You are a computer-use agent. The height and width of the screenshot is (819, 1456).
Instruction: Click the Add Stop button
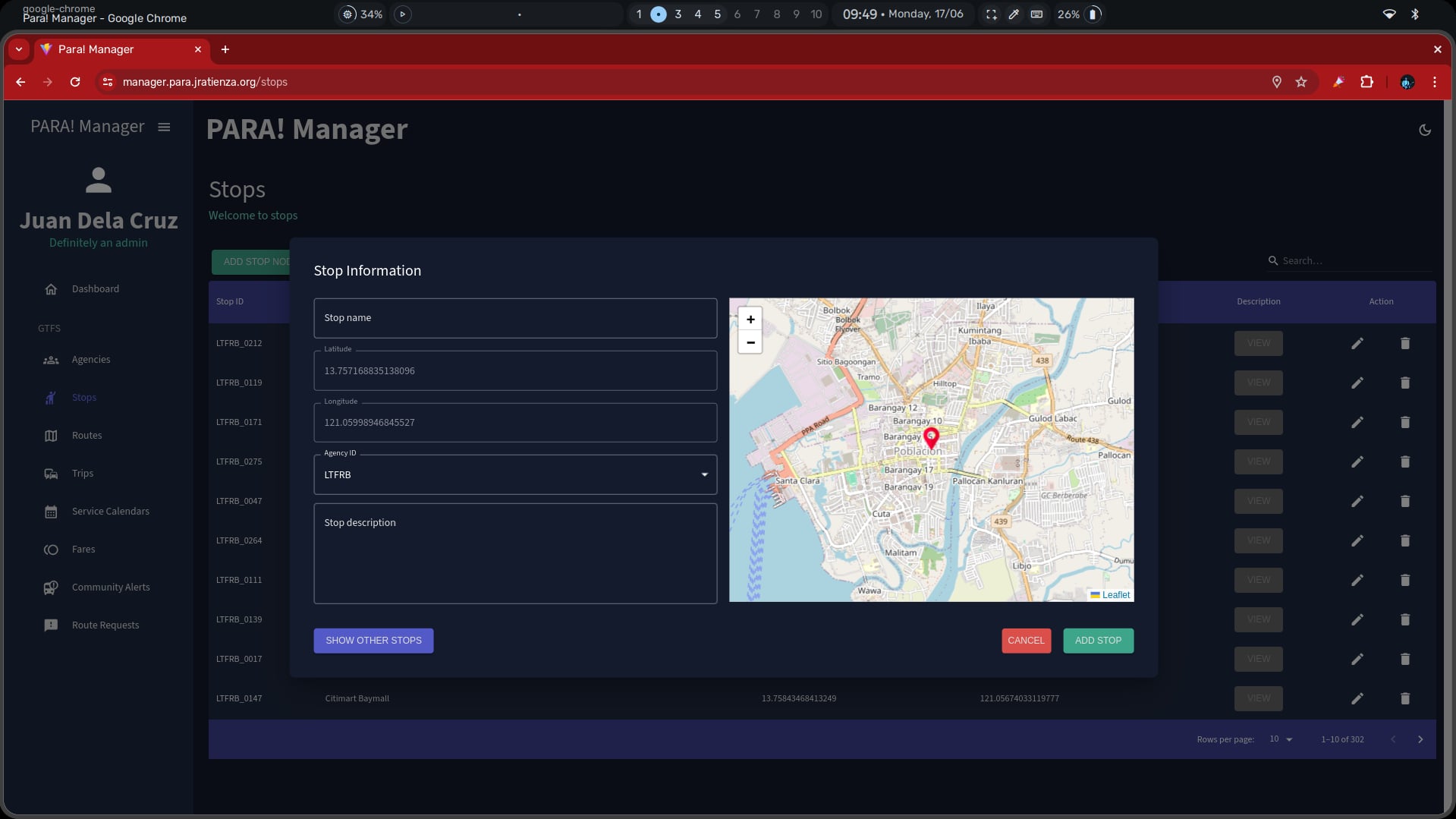[1098, 641]
